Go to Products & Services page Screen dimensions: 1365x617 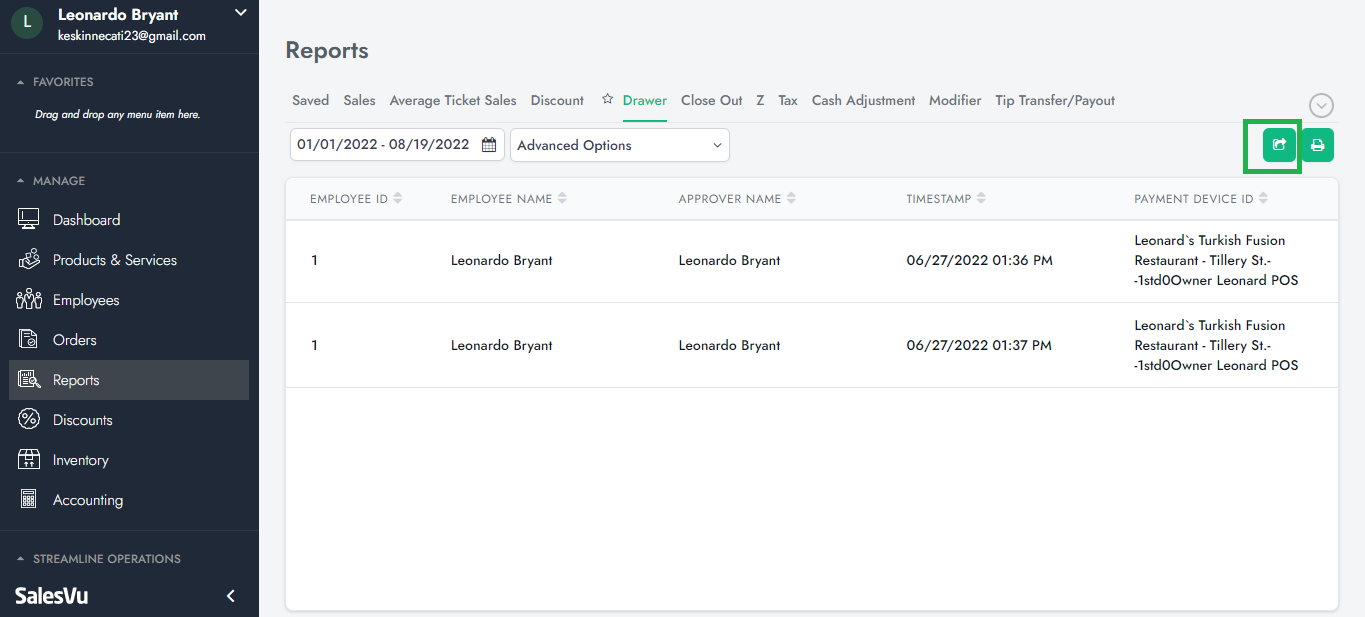tap(114, 260)
